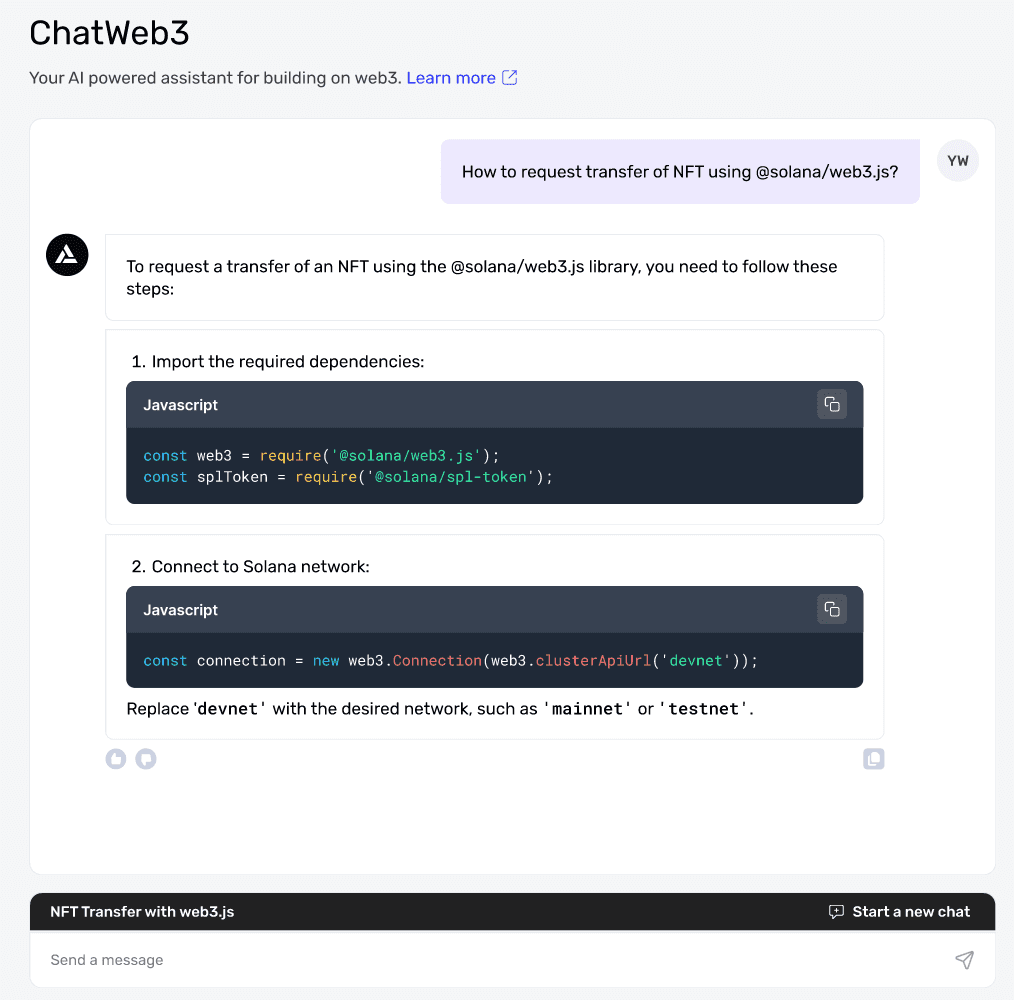1014x1000 pixels.
Task: Click the Javascript label on the first code block
Action: [180, 404]
